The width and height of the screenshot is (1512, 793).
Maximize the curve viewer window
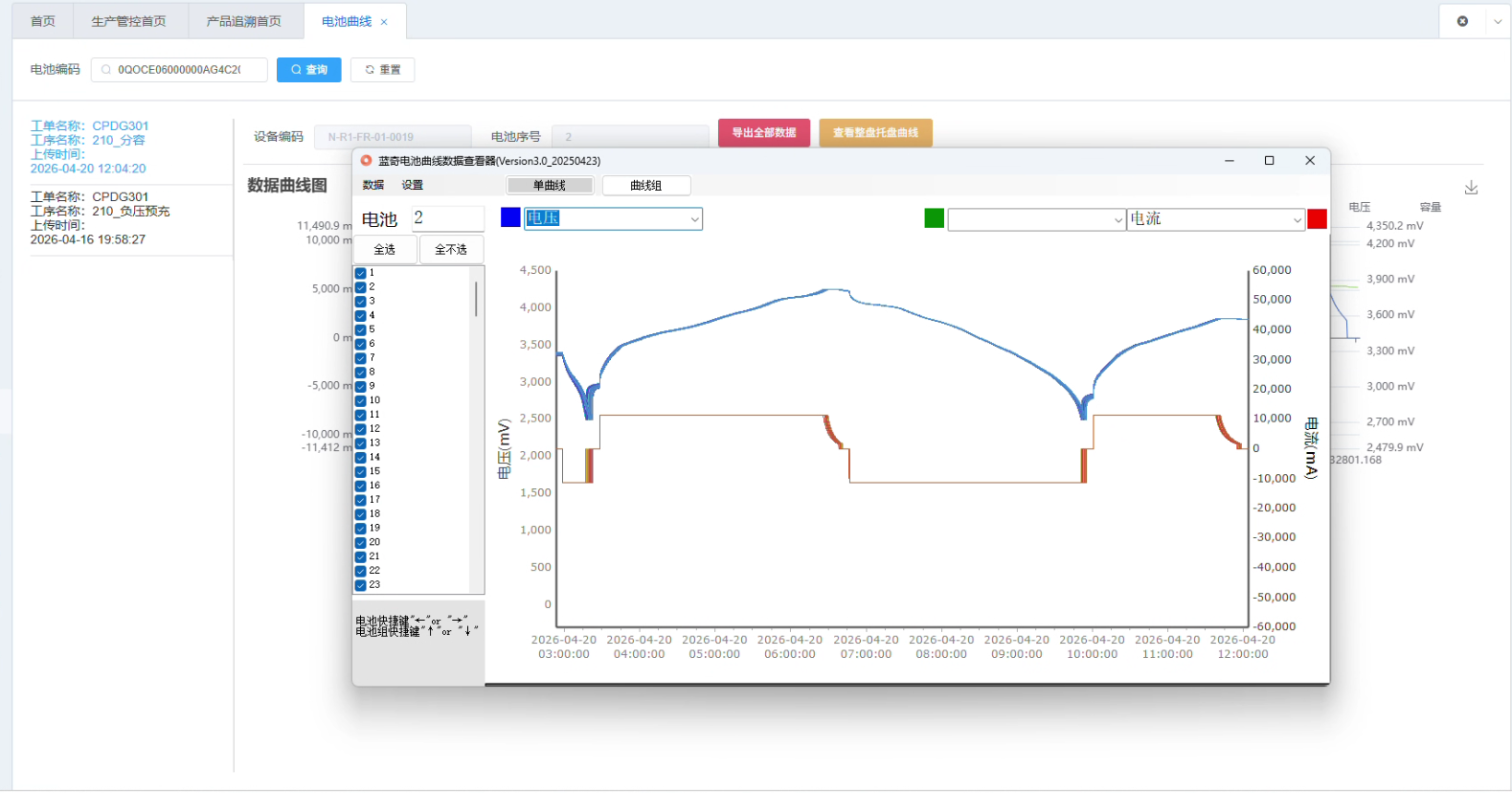[x=1270, y=161]
